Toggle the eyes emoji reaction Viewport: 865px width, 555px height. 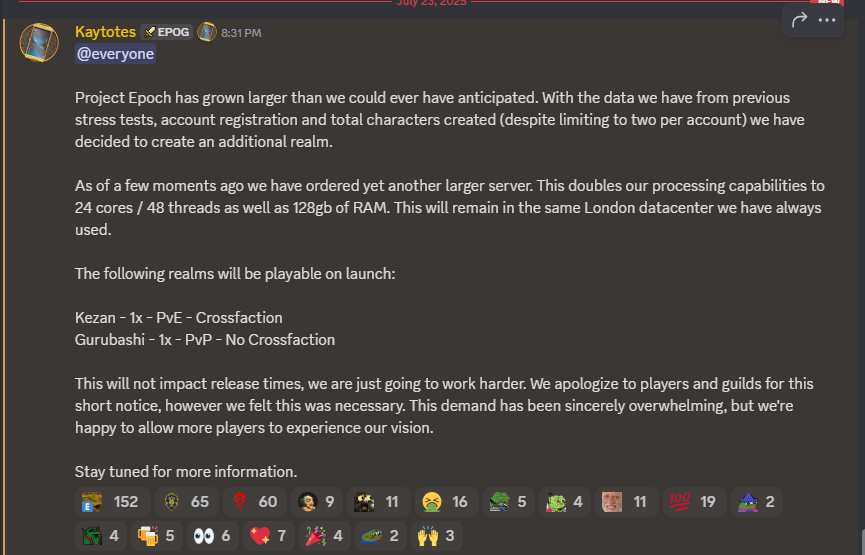click(213, 536)
